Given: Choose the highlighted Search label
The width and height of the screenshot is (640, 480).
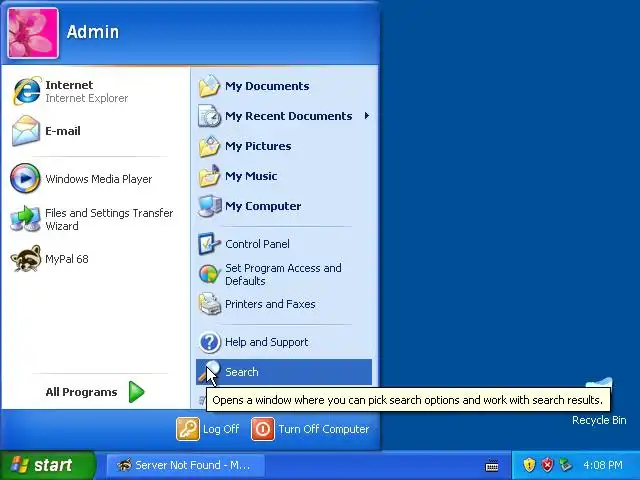Looking at the screenshot, I should (242, 372).
